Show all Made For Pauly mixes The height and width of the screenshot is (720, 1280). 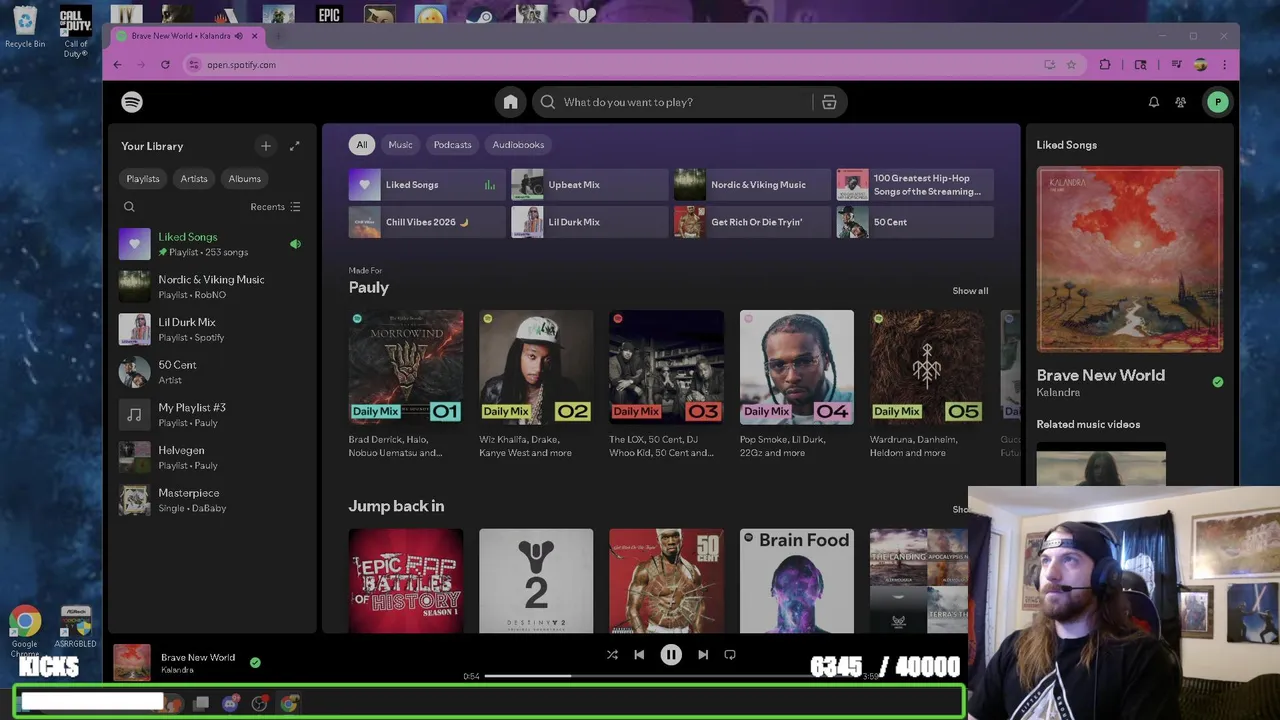[970, 291]
